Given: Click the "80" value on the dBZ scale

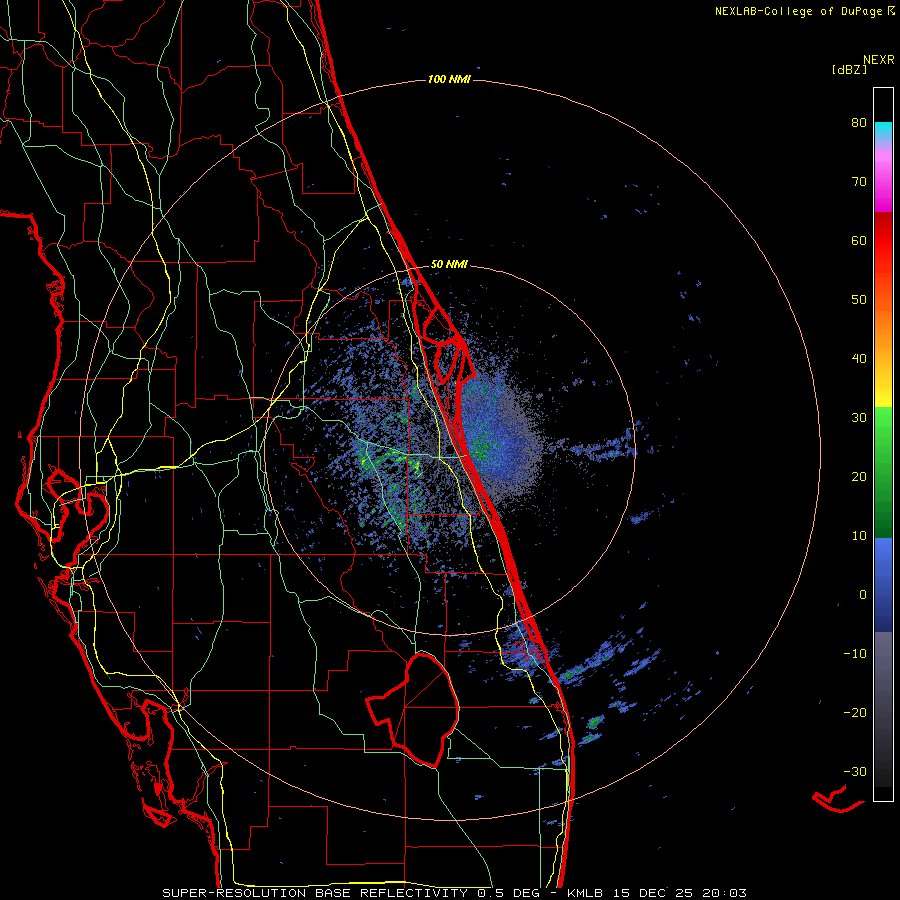Looking at the screenshot, I should point(859,123).
